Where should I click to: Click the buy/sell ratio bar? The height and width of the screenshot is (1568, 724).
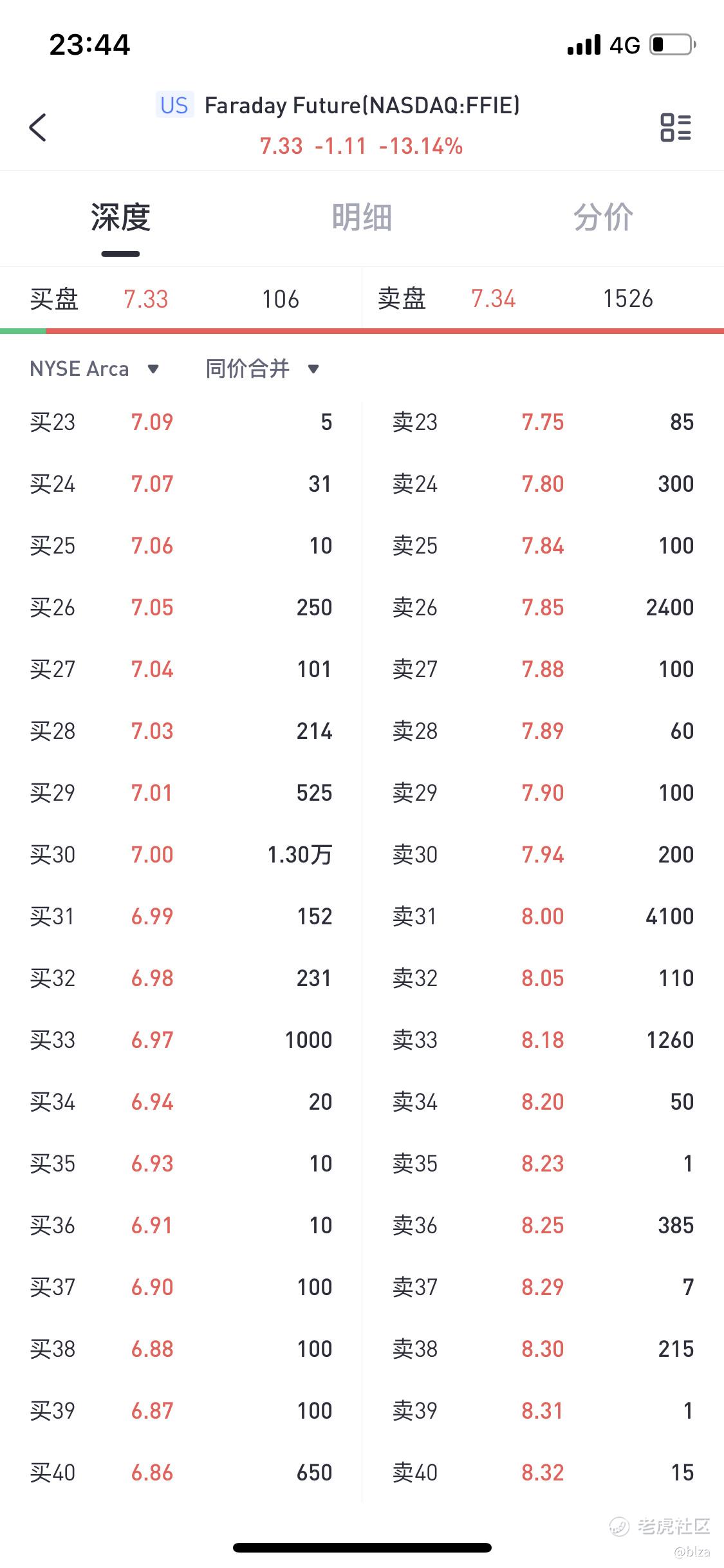pos(362,331)
